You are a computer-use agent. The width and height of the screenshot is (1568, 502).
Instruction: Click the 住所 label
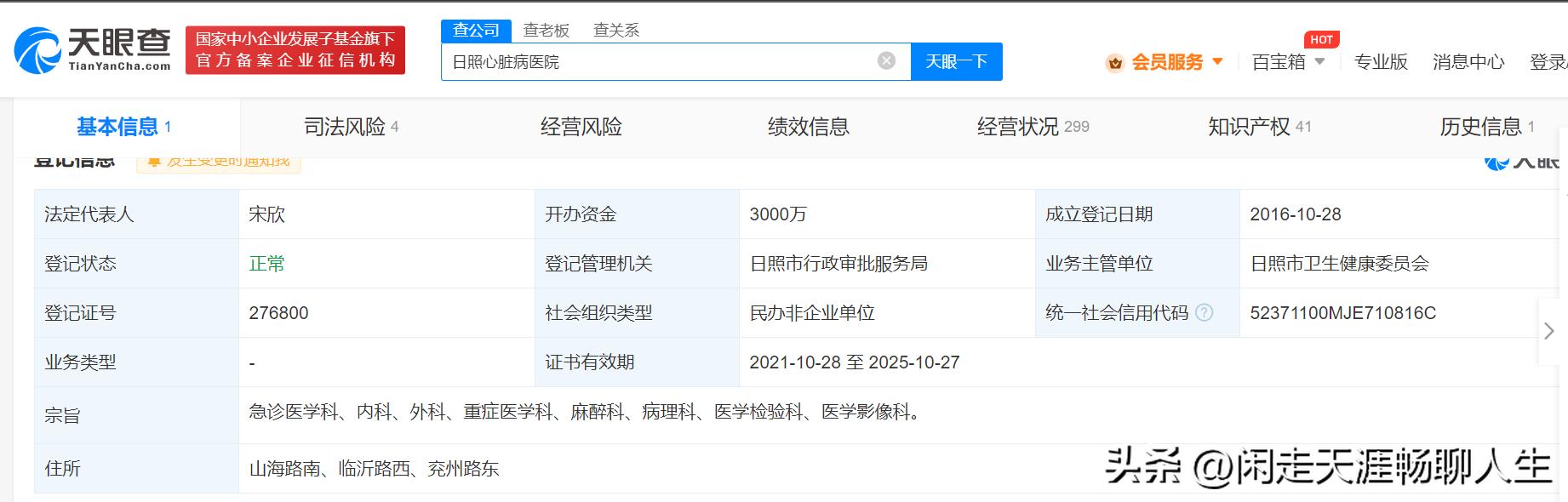pos(62,469)
